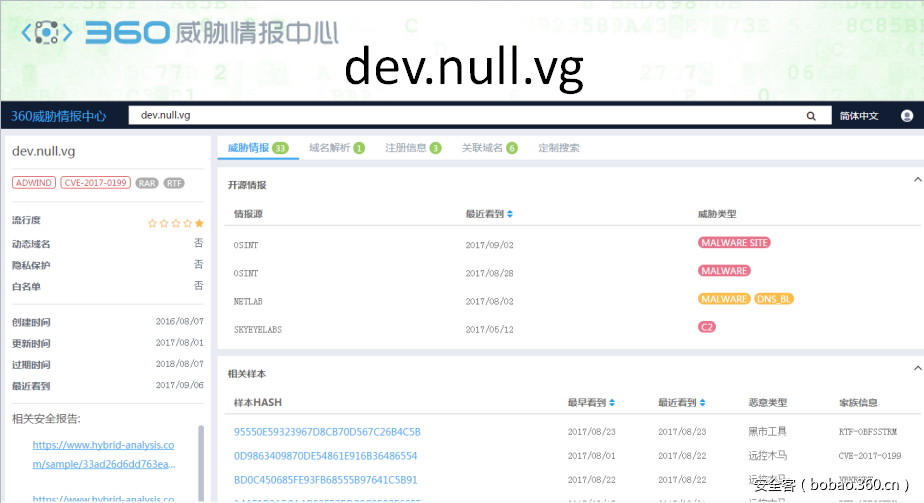Click the 家族信息 column header

858,402
